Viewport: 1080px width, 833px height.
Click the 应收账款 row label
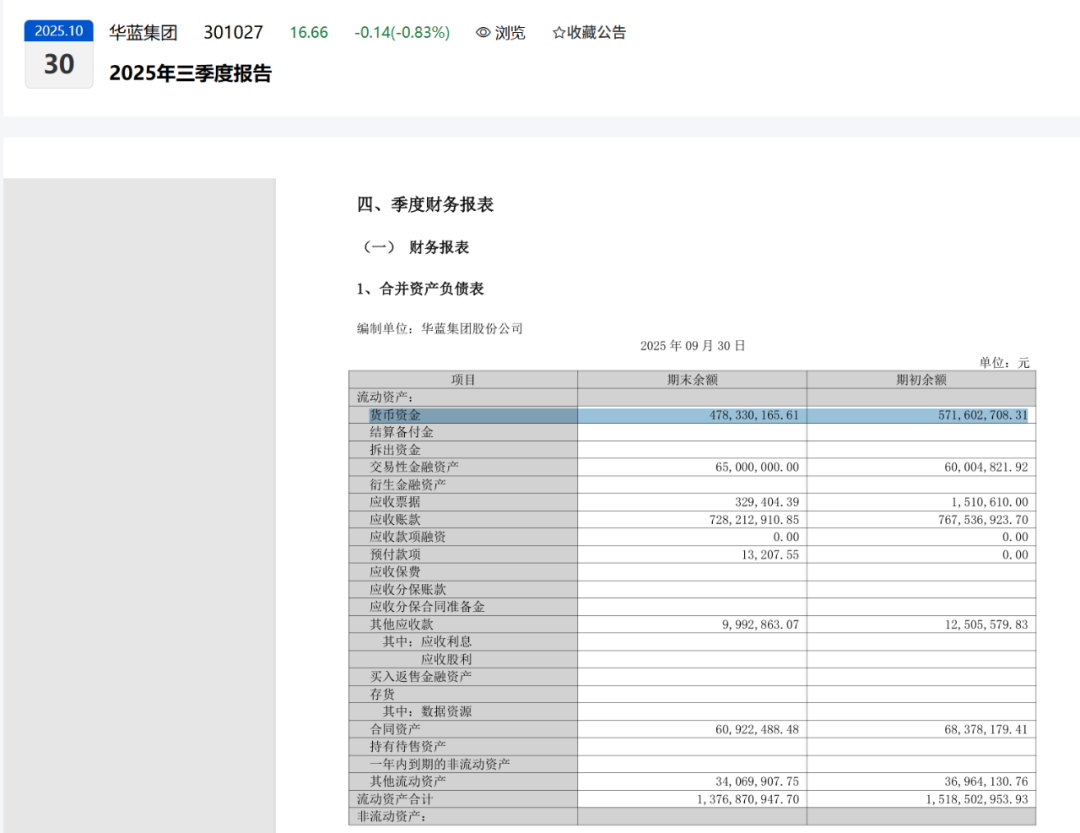(x=395, y=520)
